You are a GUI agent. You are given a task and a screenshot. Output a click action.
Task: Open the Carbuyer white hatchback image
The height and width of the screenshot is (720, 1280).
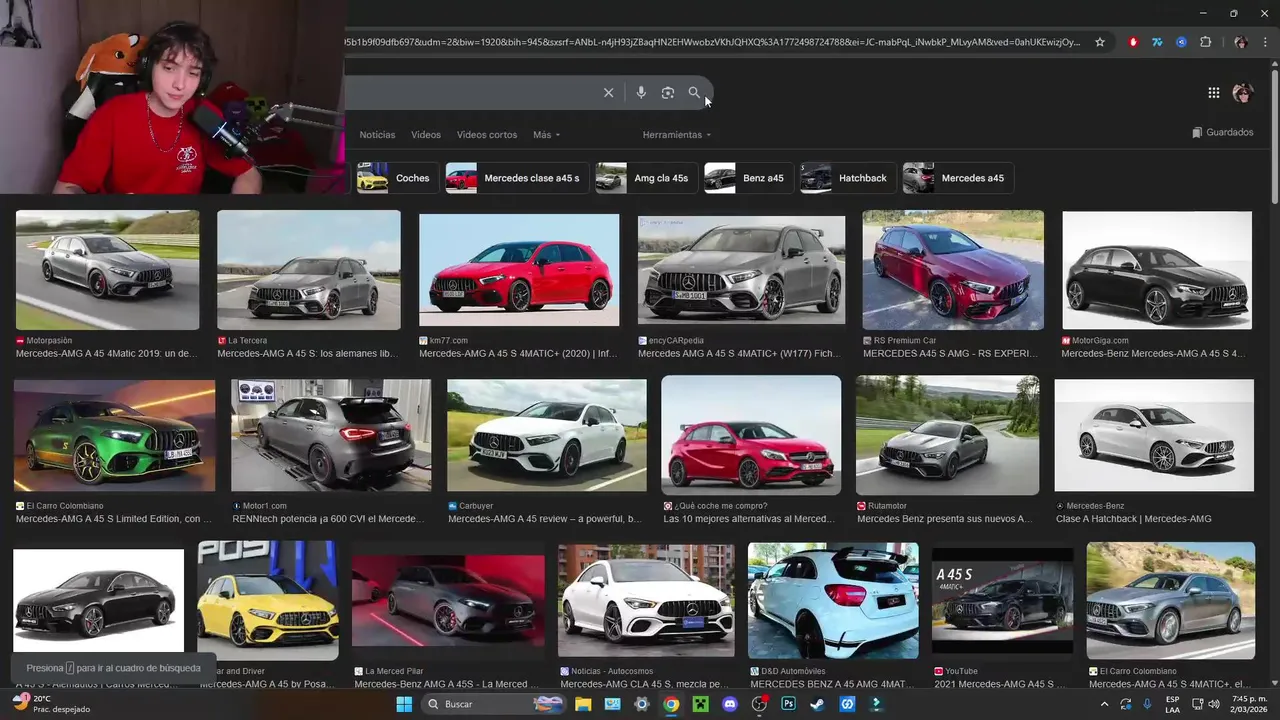point(547,436)
